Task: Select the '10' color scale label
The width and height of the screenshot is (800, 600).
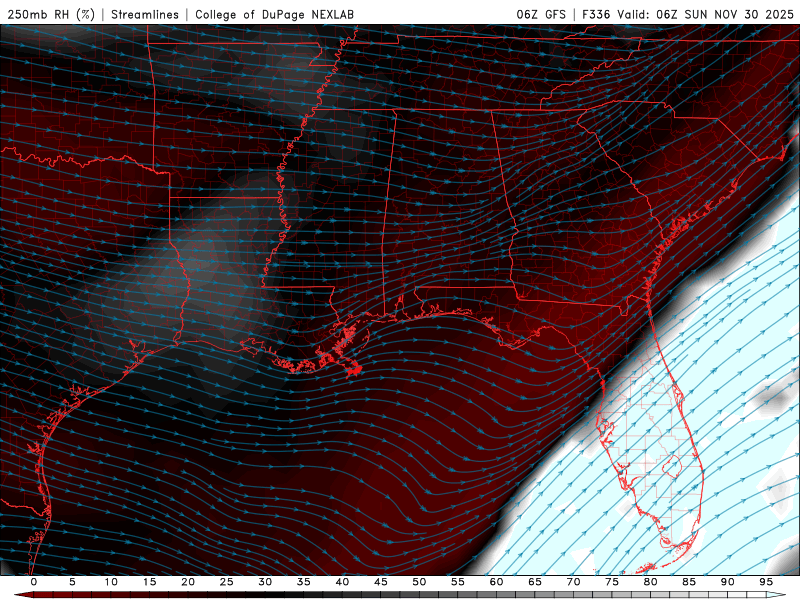Action: pos(111,582)
